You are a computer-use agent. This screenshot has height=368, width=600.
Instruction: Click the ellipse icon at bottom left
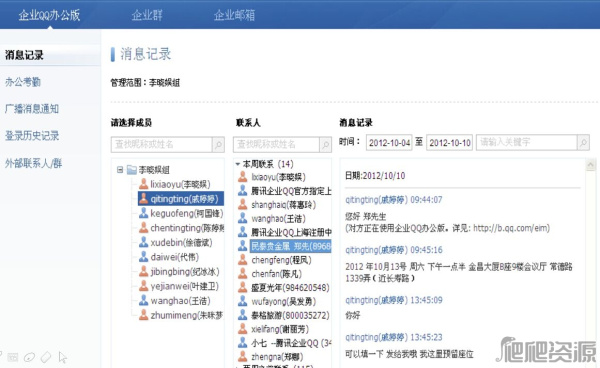(29, 357)
